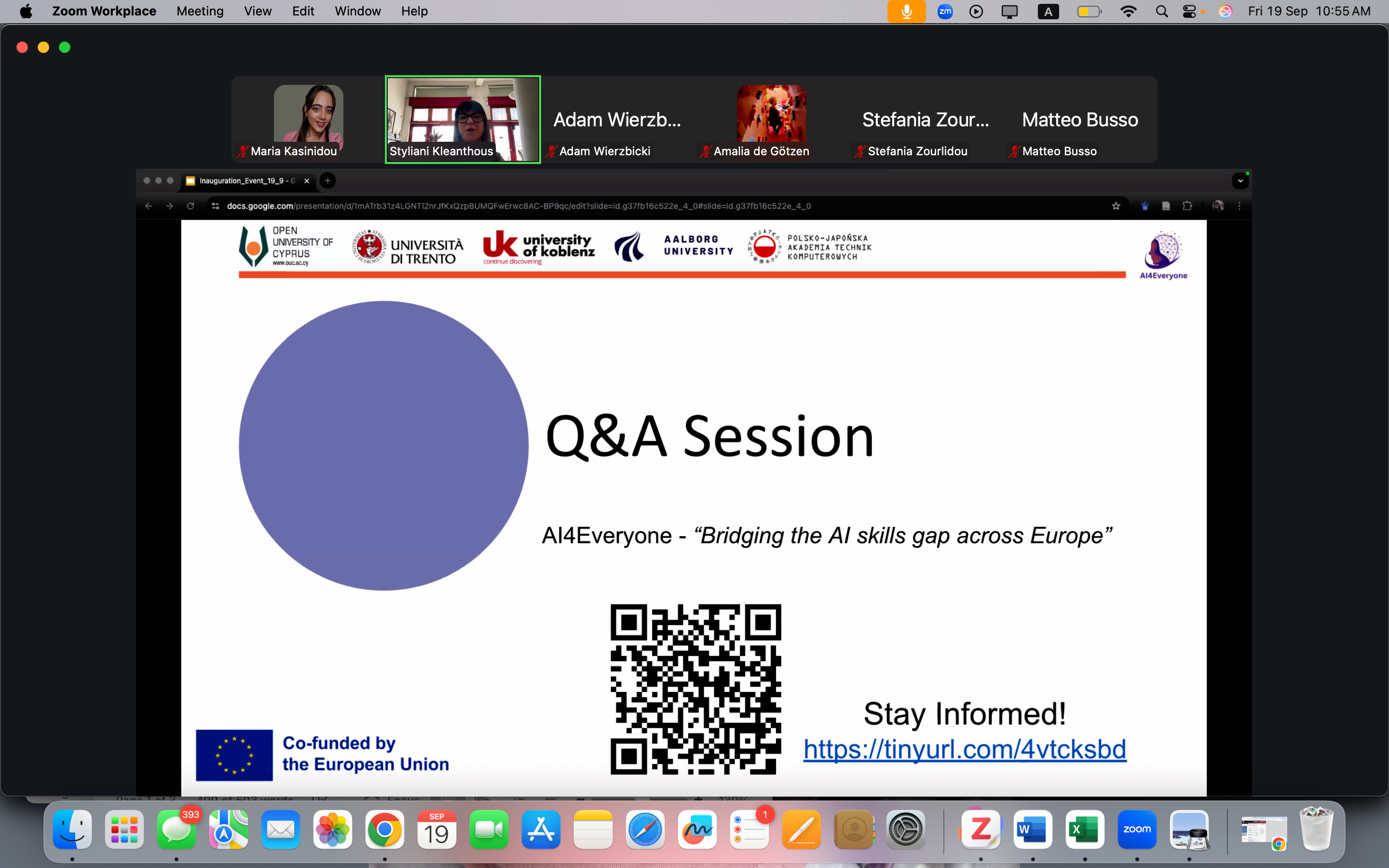This screenshot has height=868, width=1389.
Task: Click date and time in menu bar
Action: (x=1309, y=12)
